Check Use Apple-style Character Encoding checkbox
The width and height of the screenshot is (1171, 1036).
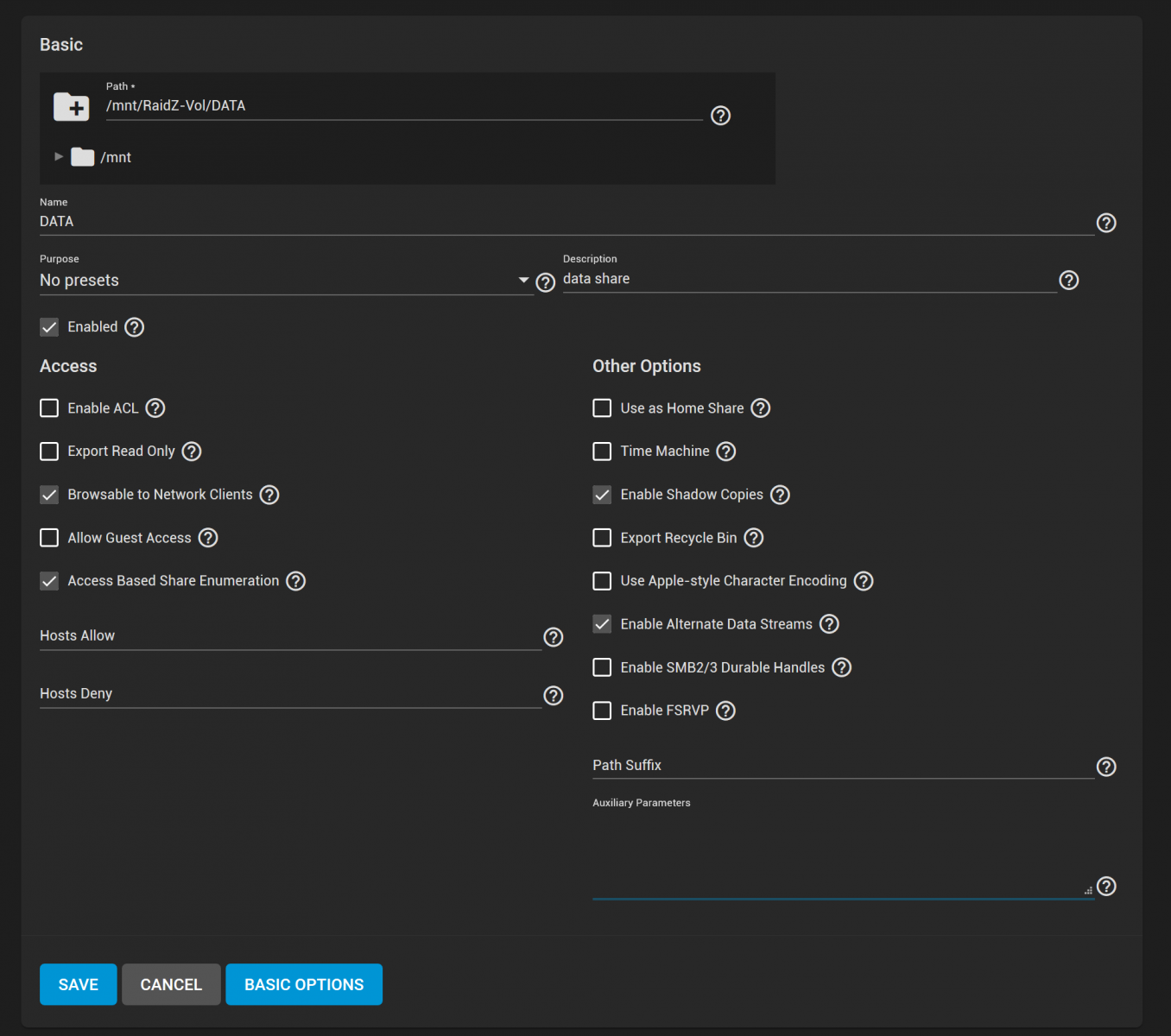coord(602,581)
